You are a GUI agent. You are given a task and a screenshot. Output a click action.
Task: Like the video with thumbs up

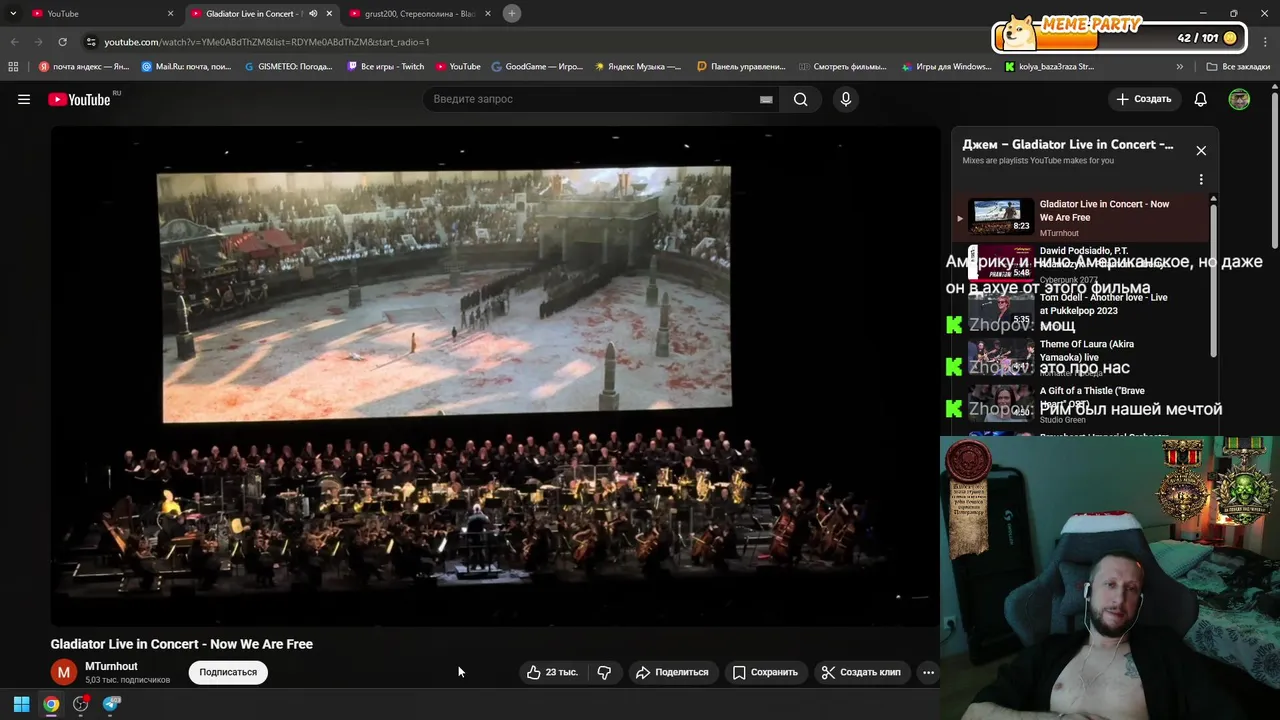(552, 672)
